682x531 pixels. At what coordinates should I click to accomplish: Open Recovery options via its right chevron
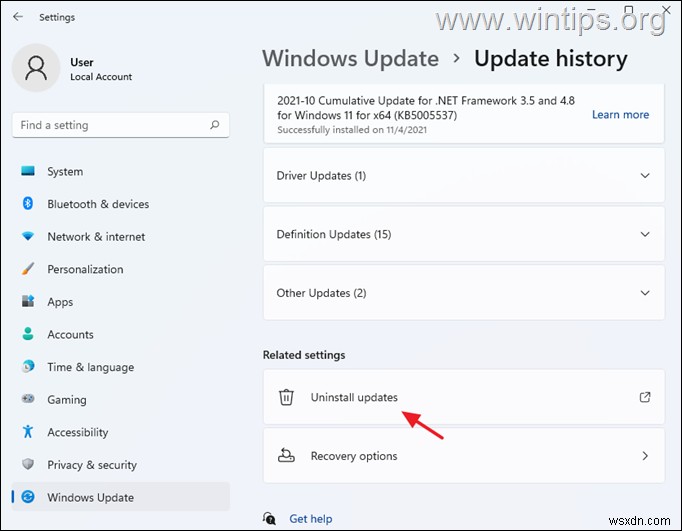click(x=645, y=456)
